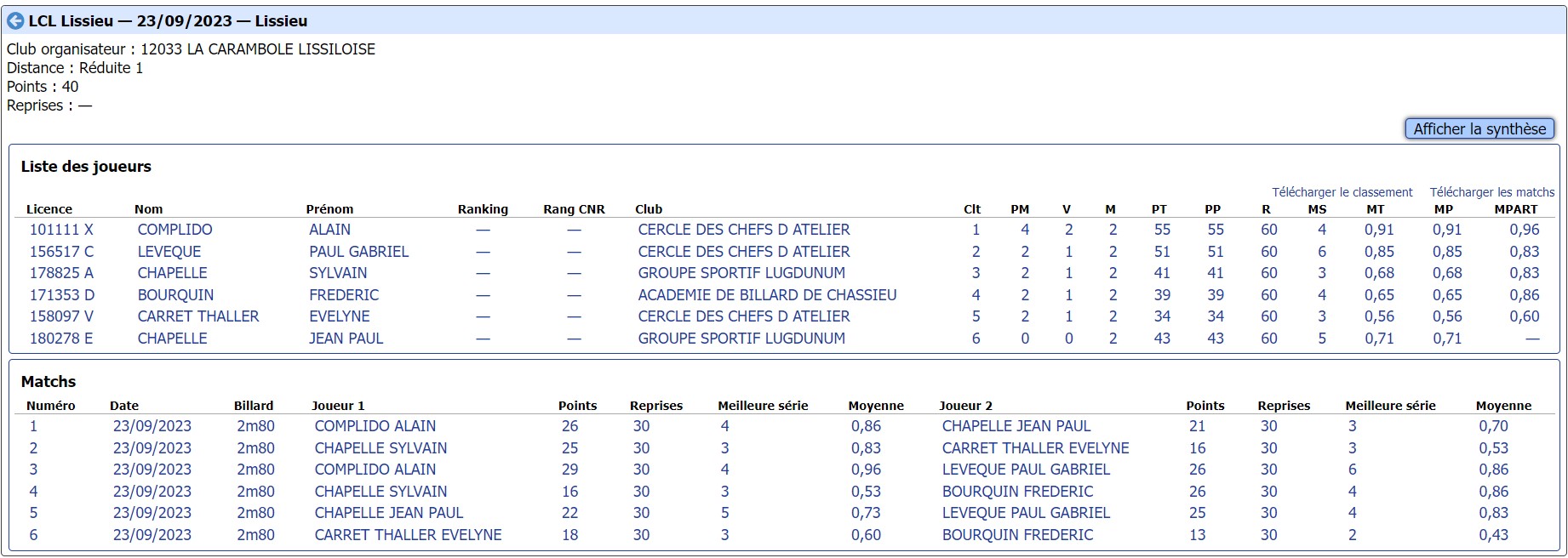1568x558 pixels.
Task: Click CHAPELLE JEAN PAUL as Joueur 2 in match 1
Action: [x=1016, y=426]
